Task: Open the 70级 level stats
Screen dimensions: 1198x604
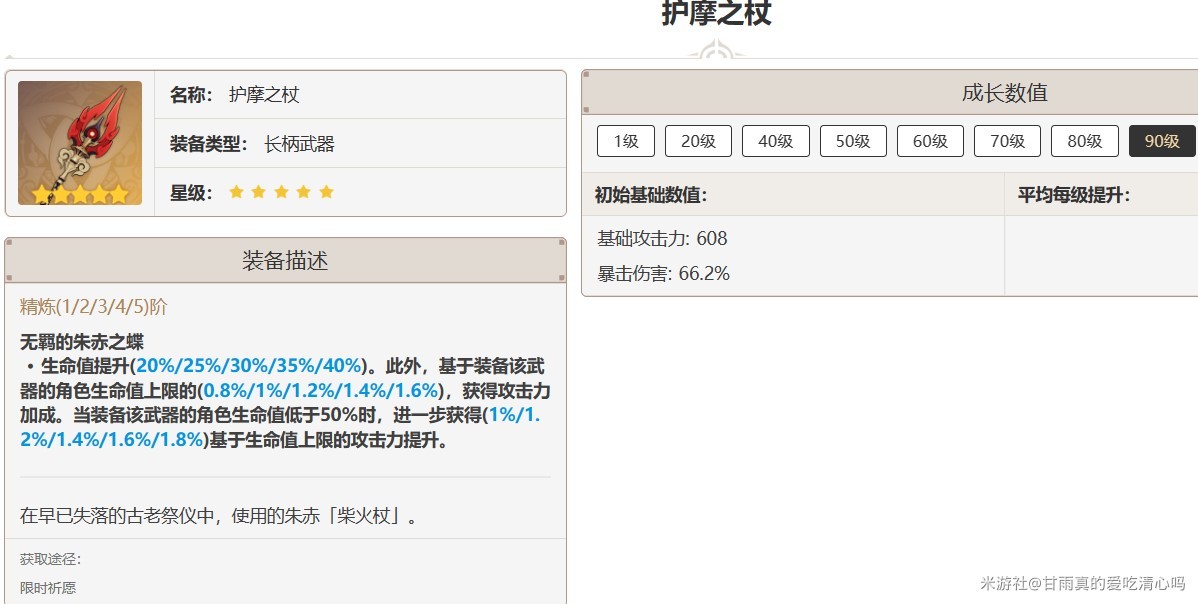Action: (x=1007, y=141)
